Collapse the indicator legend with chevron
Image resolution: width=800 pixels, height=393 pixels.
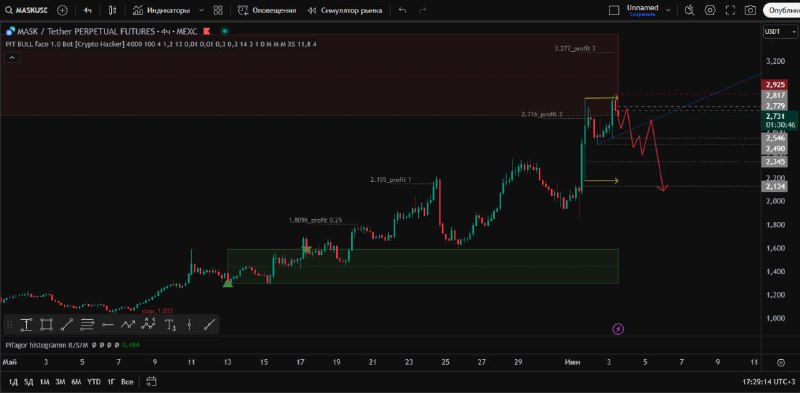click(x=12, y=58)
